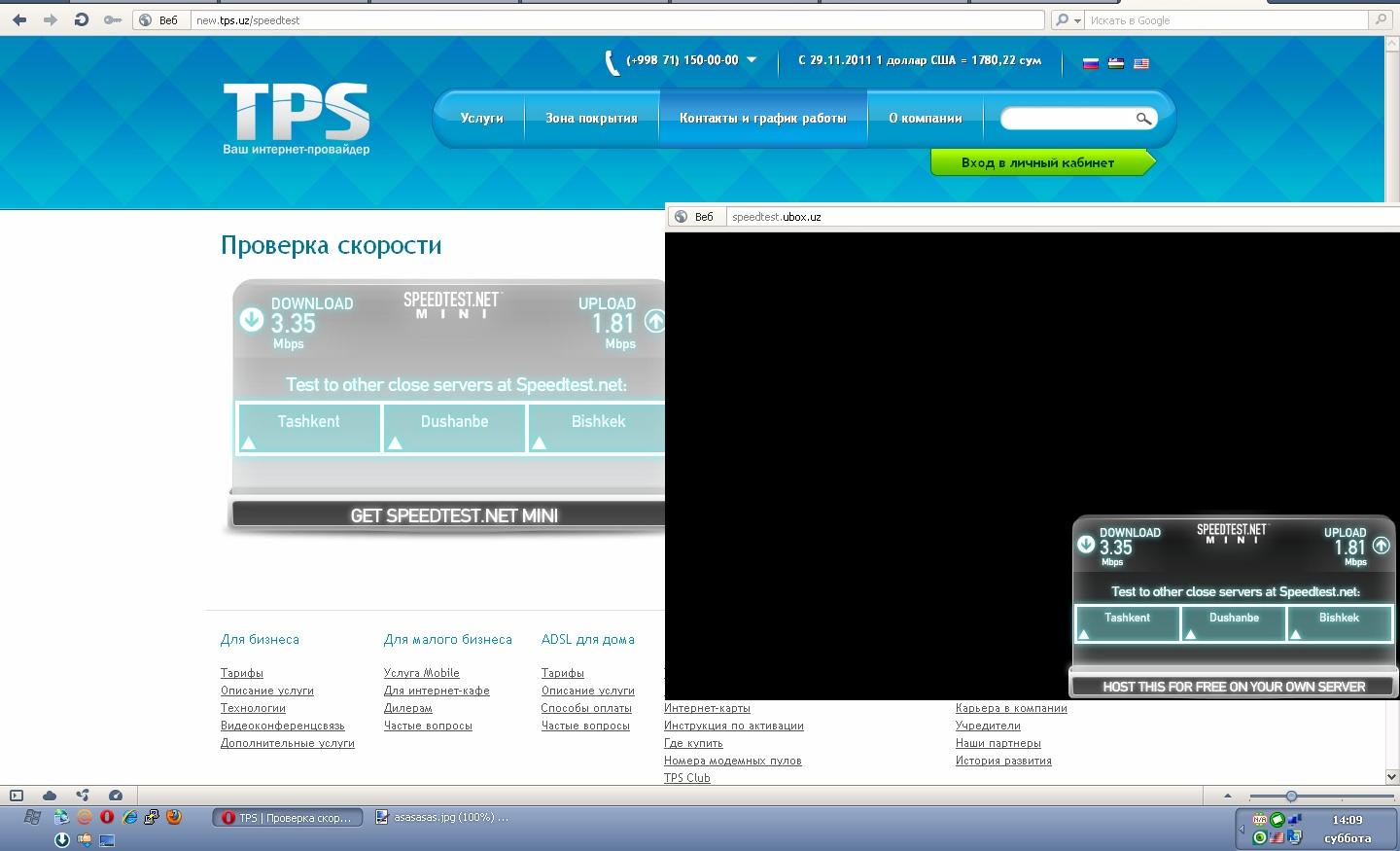Launch Internet Explorer from quick launch bar
1400x851 pixels.
129,817
